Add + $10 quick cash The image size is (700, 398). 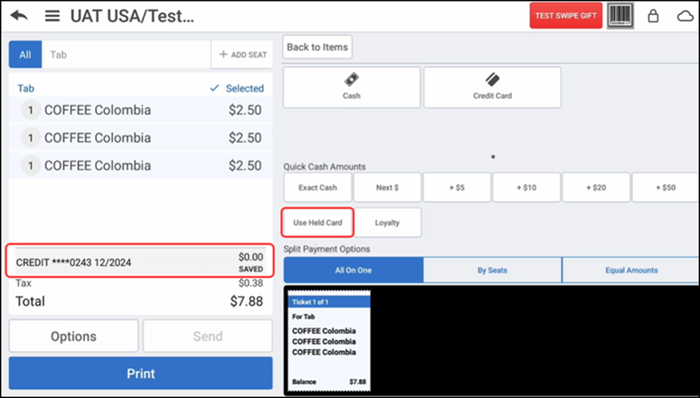tap(527, 187)
